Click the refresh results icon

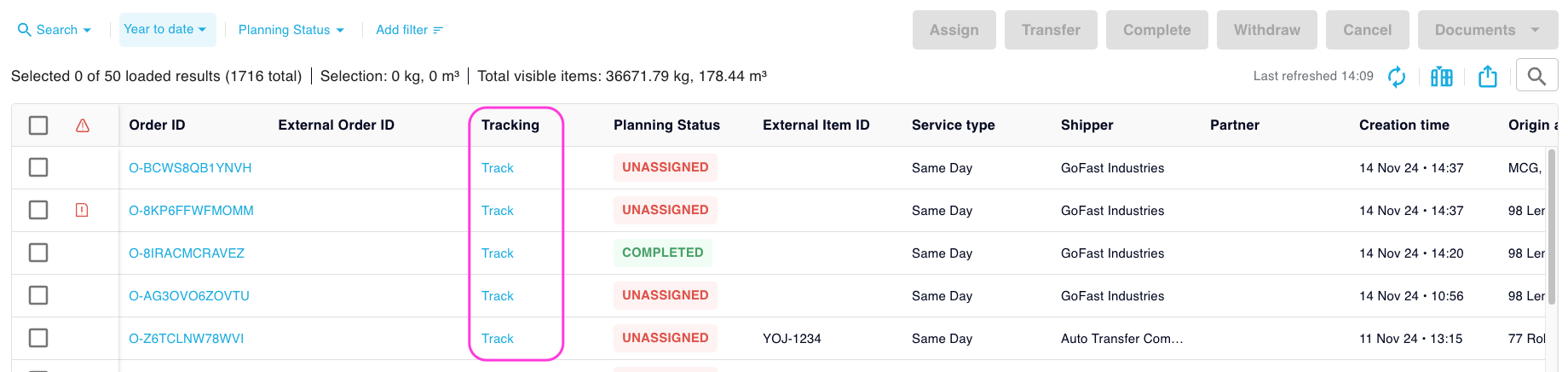tap(1397, 77)
